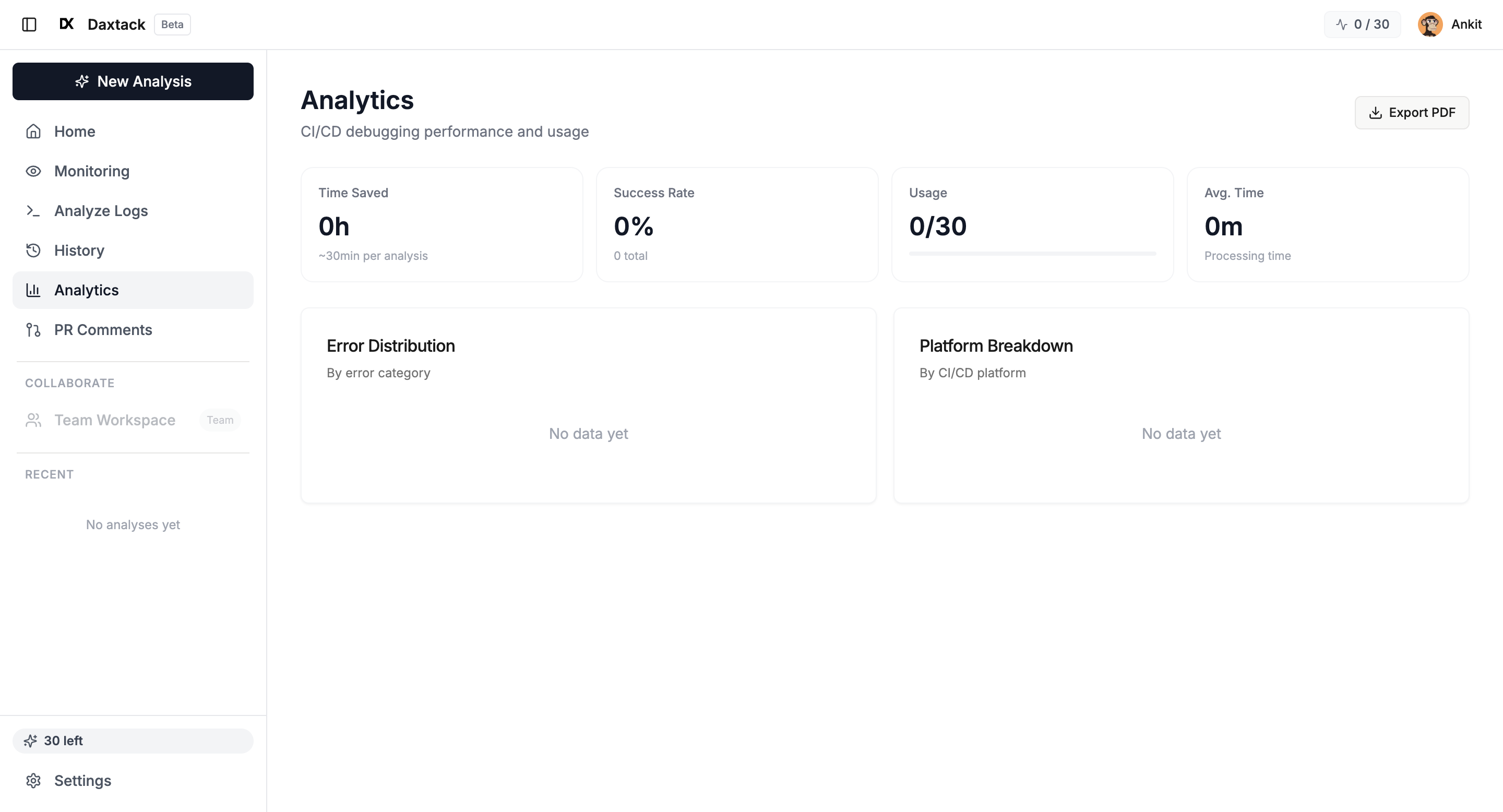
Task: Open Analyze Logs via terminal icon
Action: coord(33,211)
